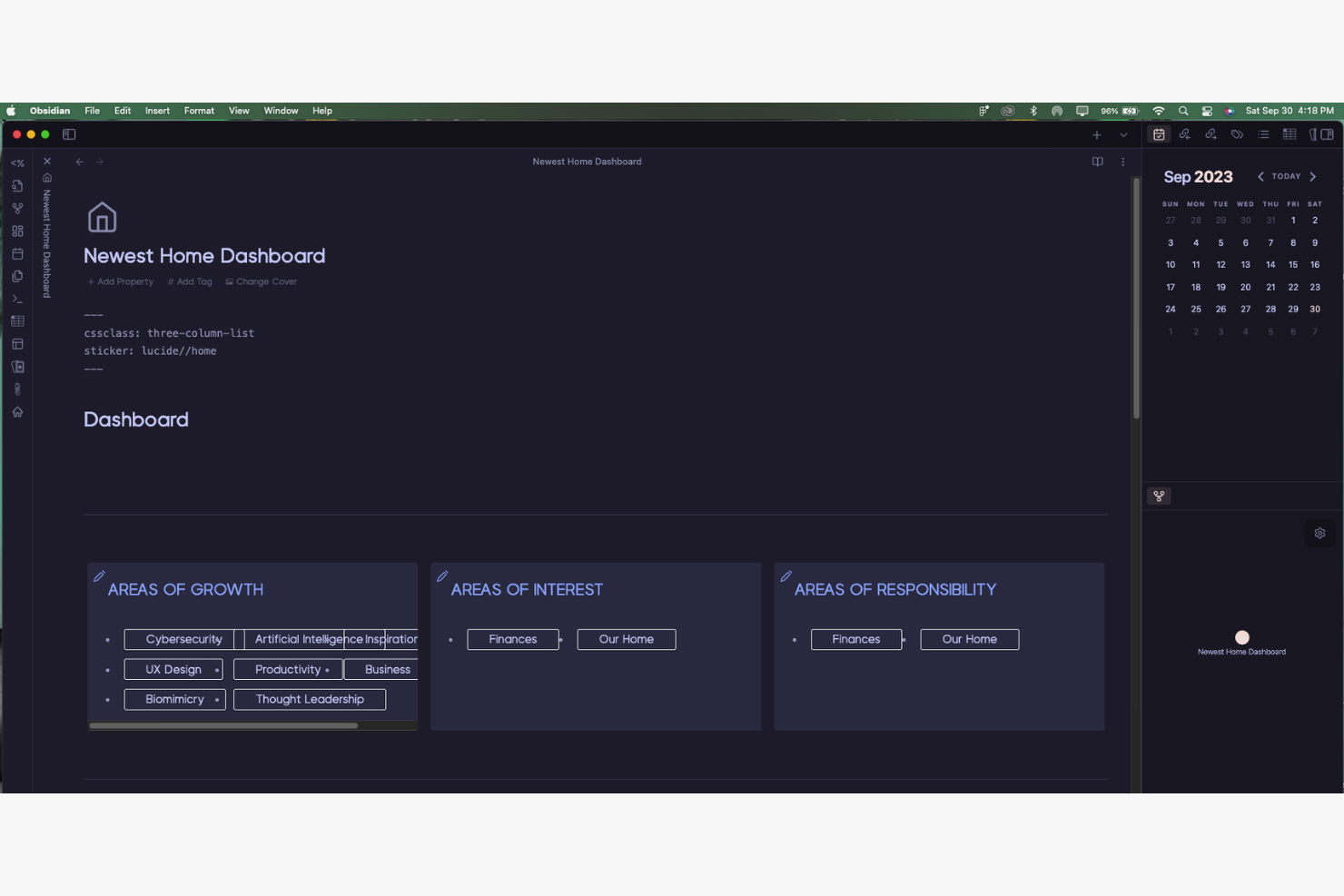The image size is (1344, 896).
Task: Select September 15 in the calendar
Action: pos(1292,265)
